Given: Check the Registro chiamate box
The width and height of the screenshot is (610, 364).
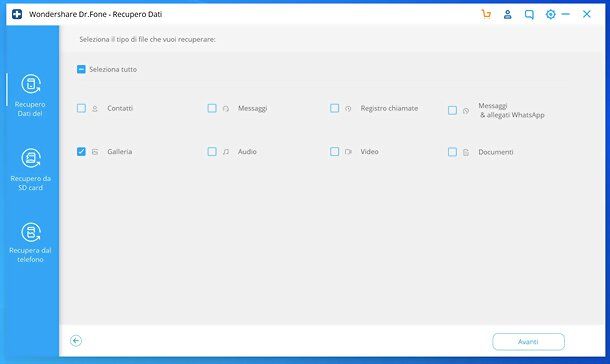Looking at the screenshot, I should (334, 108).
